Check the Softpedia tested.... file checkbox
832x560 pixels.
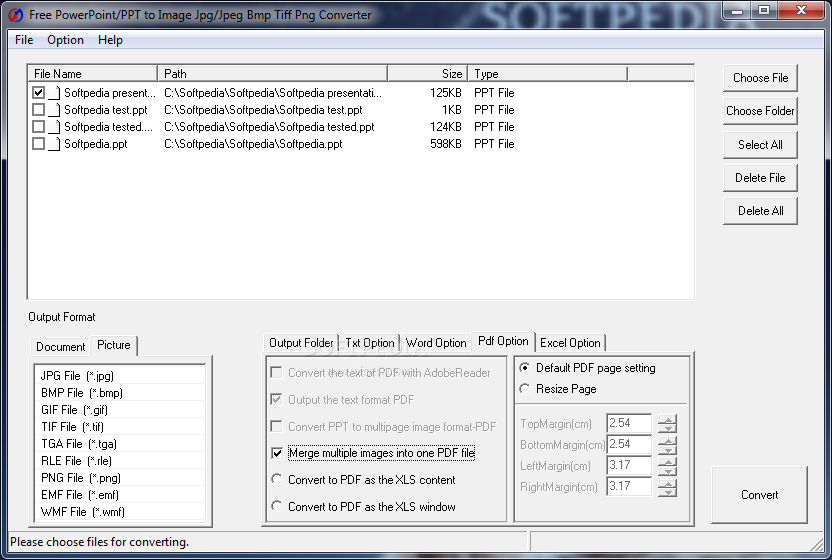click(x=38, y=127)
